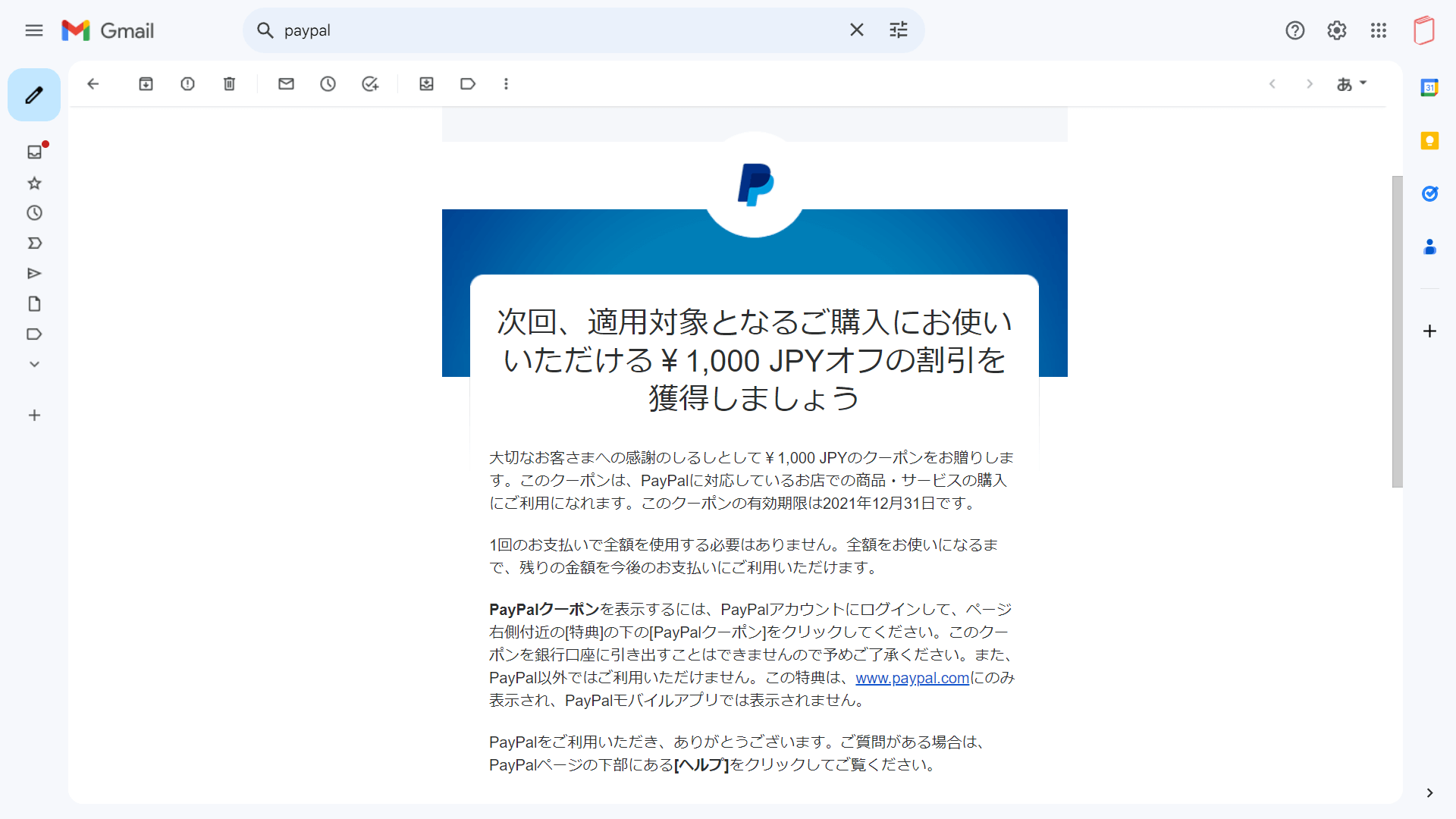Open the Compose pencil icon

click(33, 94)
